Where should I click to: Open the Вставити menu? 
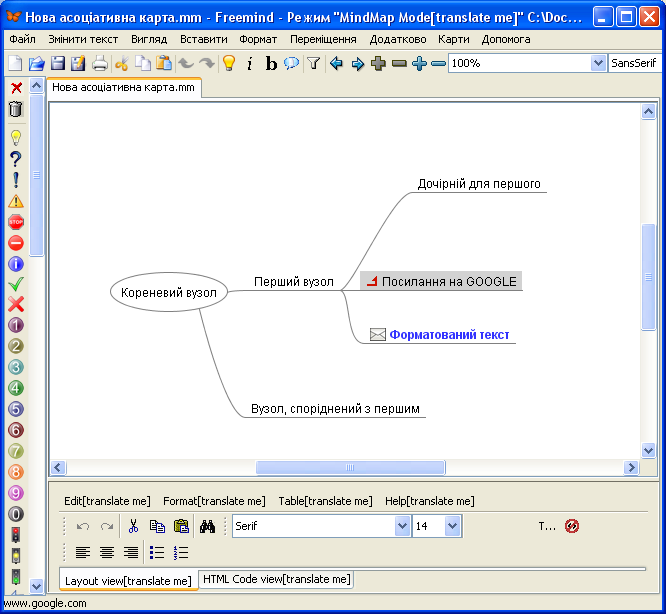point(204,39)
